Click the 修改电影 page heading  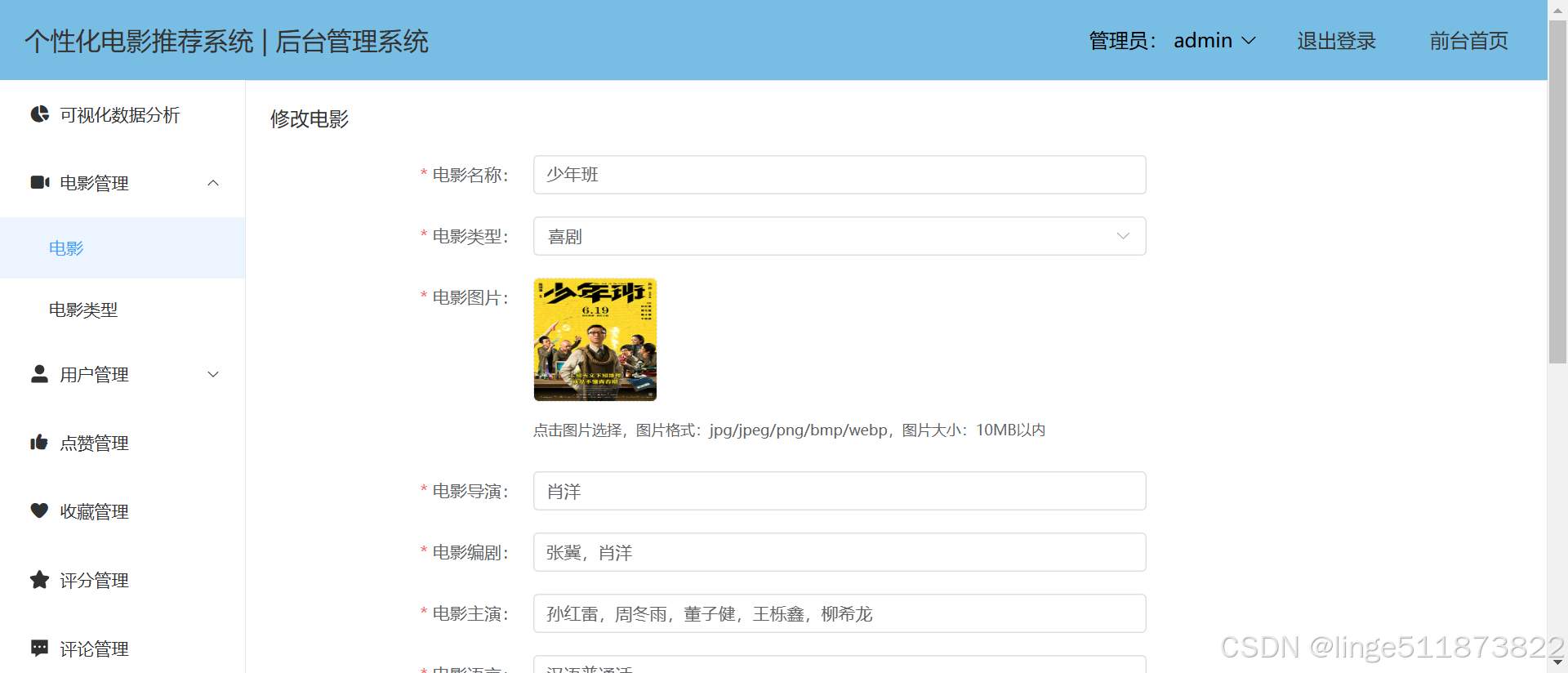[310, 119]
